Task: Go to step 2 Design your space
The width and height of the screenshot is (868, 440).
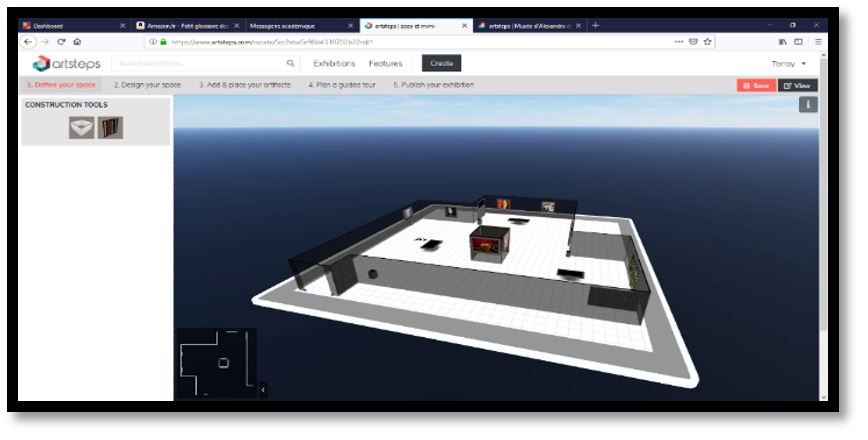Action: 147,85
